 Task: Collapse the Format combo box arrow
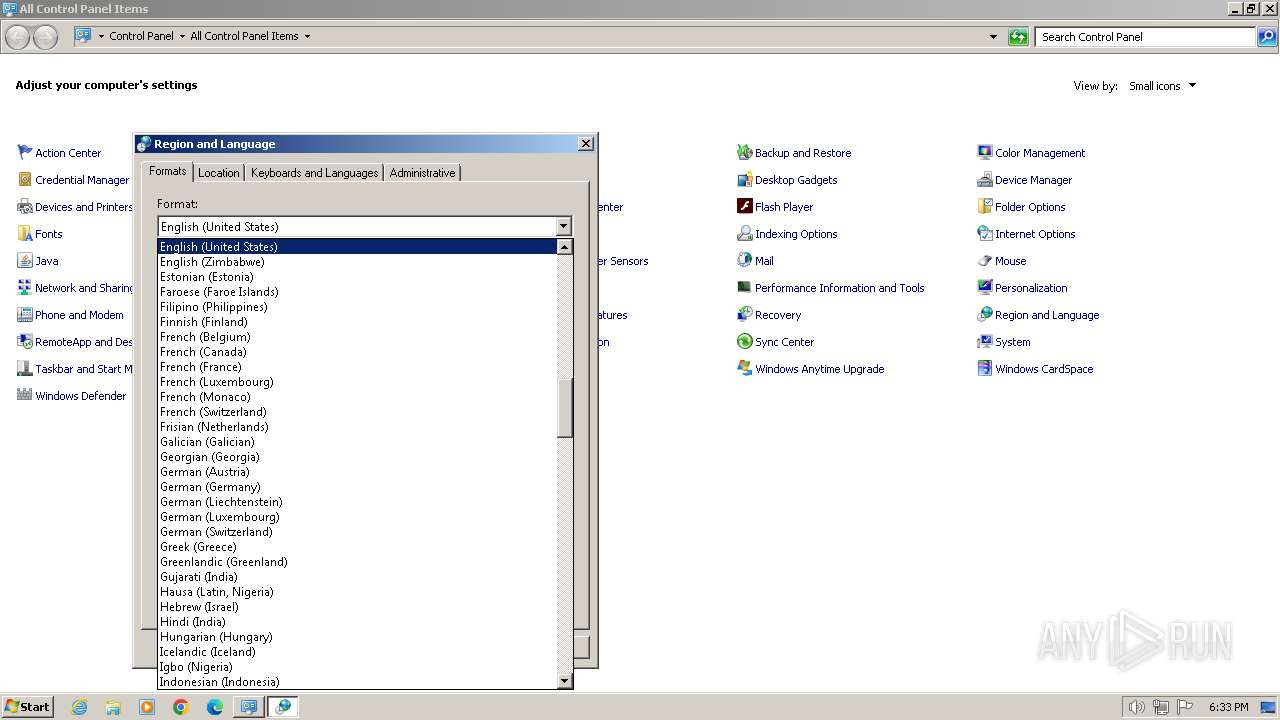pyautogui.click(x=563, y=227)
